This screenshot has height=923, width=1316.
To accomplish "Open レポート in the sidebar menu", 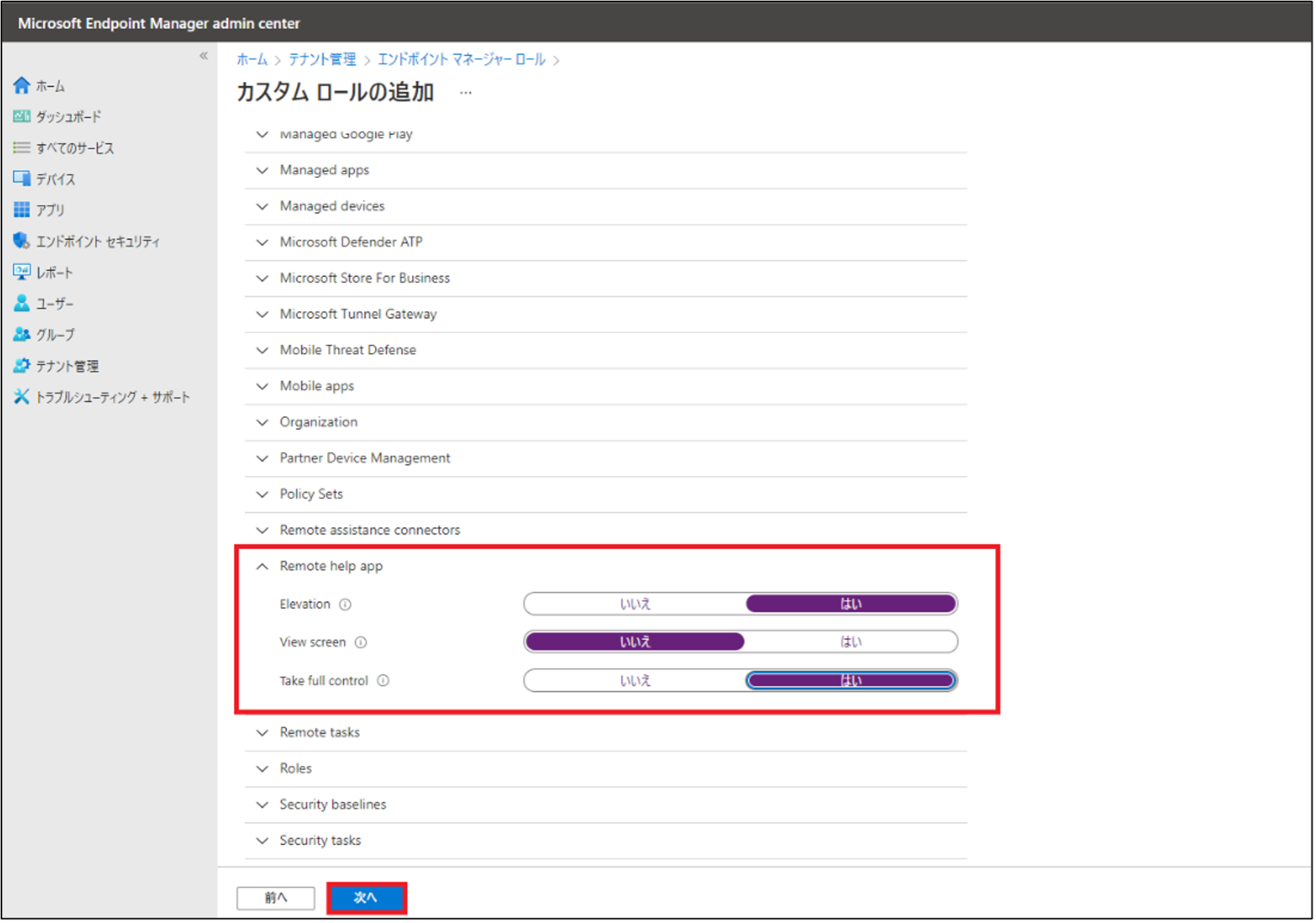I will [55, 273].
